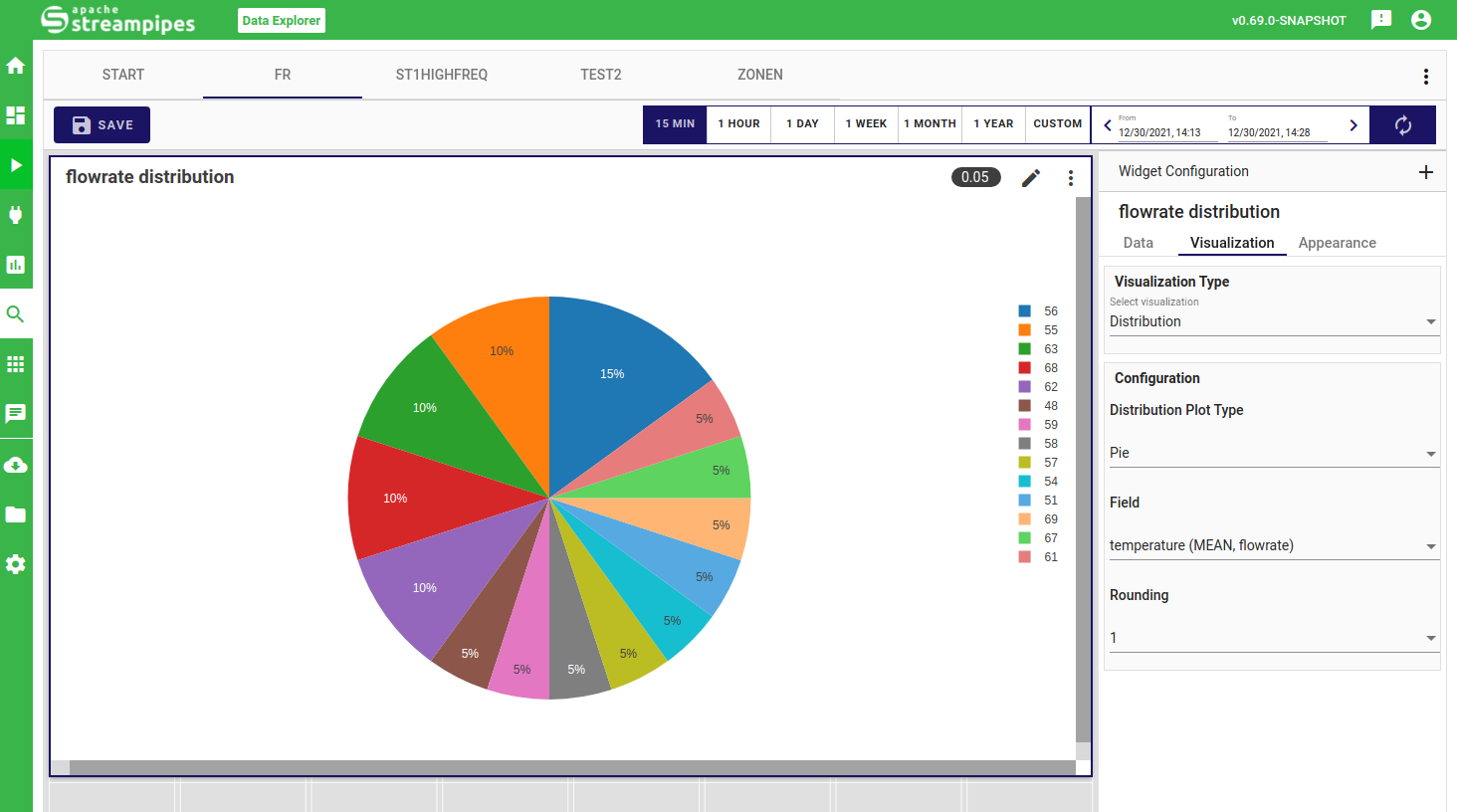Viewport: 1457px width, 812px height.
Task: Select the 1 HOUR time range
Action: pos(738,124)
